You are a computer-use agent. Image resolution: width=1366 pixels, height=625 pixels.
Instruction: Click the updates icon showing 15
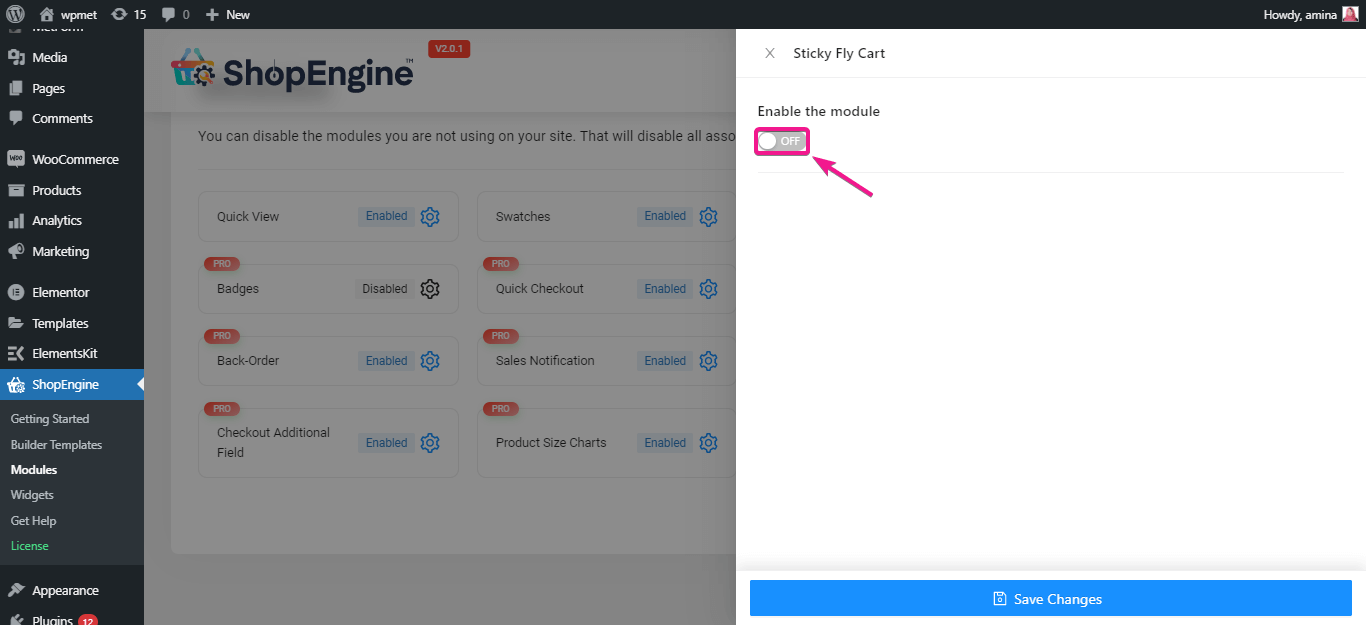click(120, 14)
